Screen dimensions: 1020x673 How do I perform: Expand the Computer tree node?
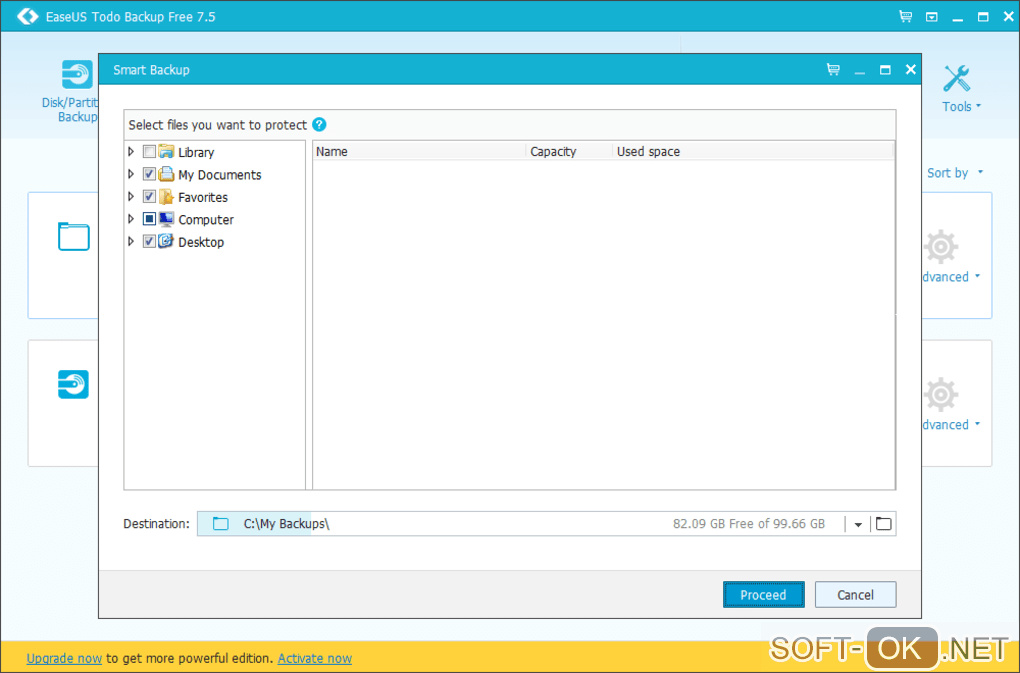131,219
